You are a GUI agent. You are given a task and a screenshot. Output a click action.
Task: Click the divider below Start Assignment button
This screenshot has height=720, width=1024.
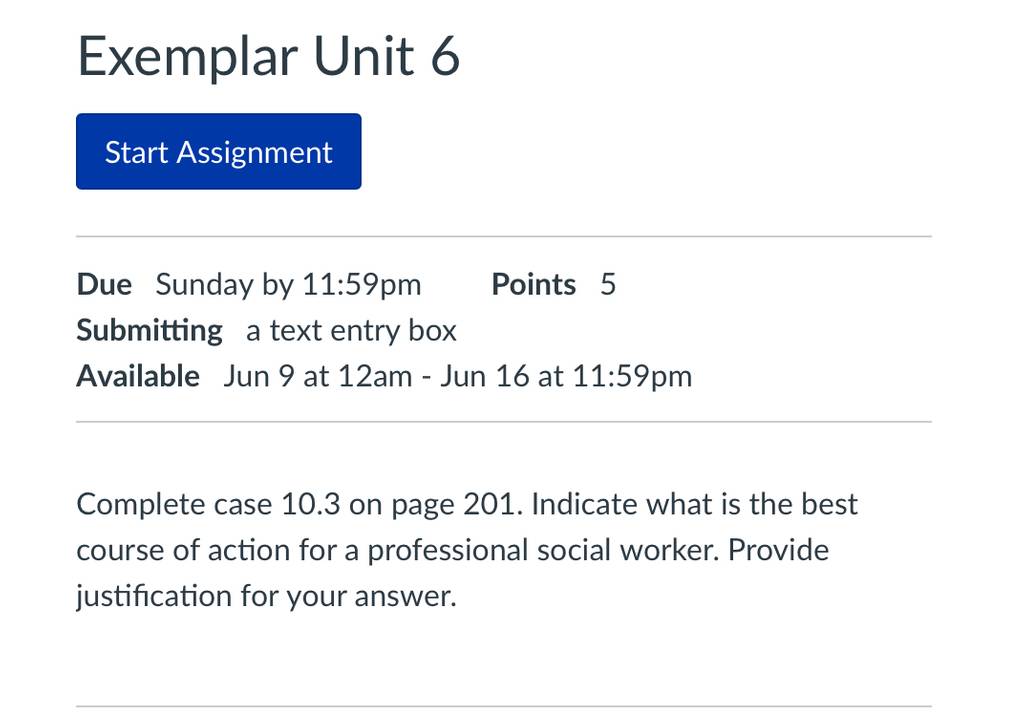[504, 237]
